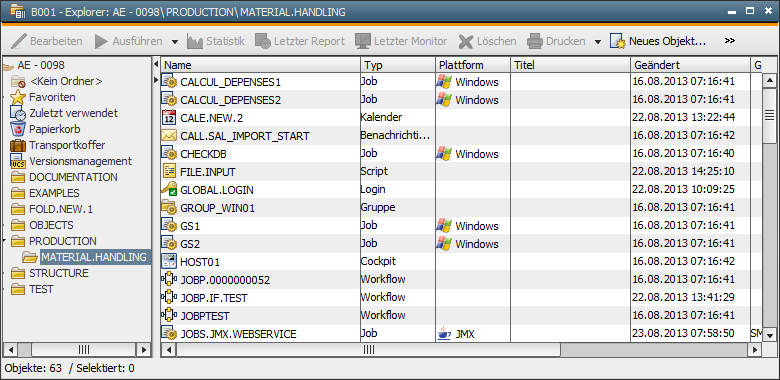
Task: Collapse the PRODUCTION folder tree node
Action: click(x=4, y=241)
